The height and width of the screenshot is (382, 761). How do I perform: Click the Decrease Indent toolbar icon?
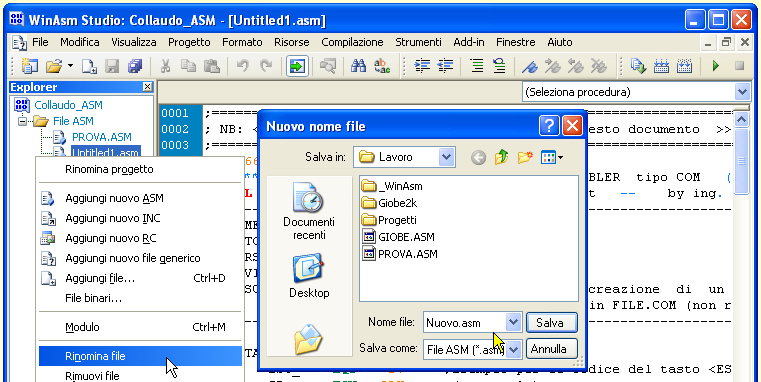point(446,66)
